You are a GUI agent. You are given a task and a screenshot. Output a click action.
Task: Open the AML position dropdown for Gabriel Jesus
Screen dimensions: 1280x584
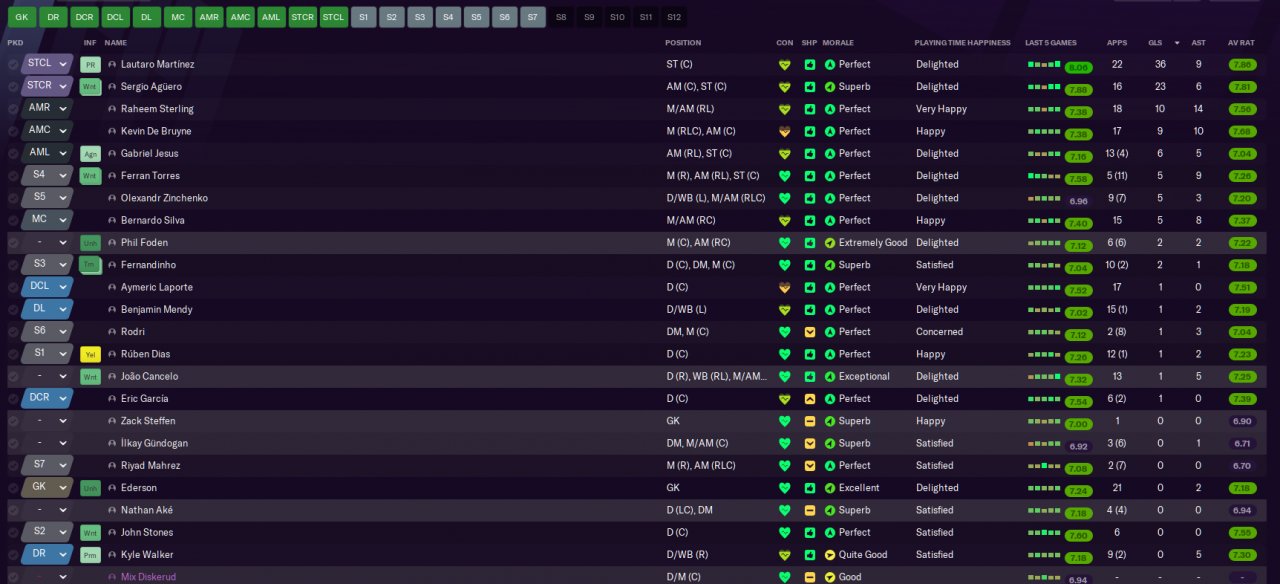pyautogui.click(x=47, y=153)
